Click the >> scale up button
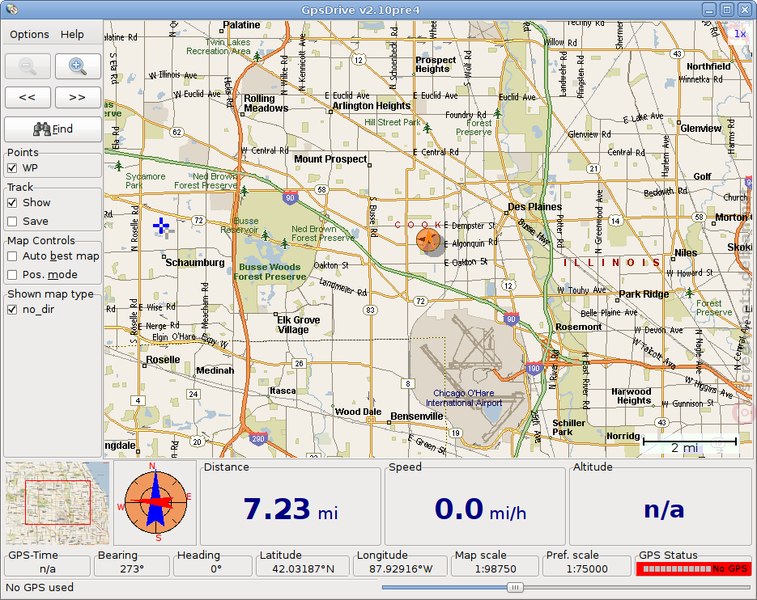This screenshot has width=757, height=600. coord(78,98)
